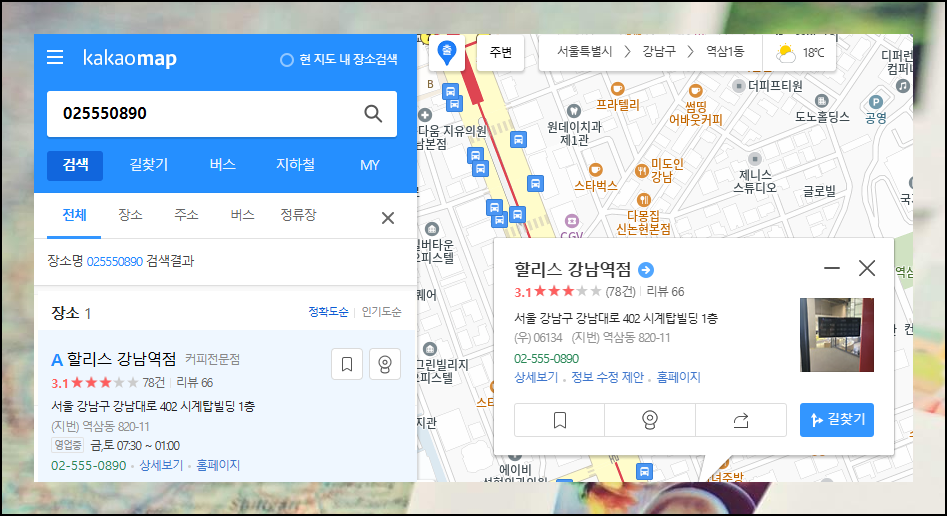This screenshot has width=947, height=516.
Task: Click the 스타벅스 cafe marker on map
Action: coord(595,170)
